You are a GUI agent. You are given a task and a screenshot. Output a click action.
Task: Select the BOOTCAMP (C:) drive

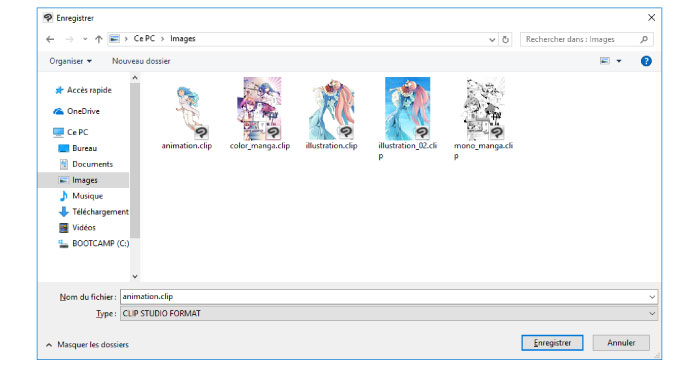point(100,243)
